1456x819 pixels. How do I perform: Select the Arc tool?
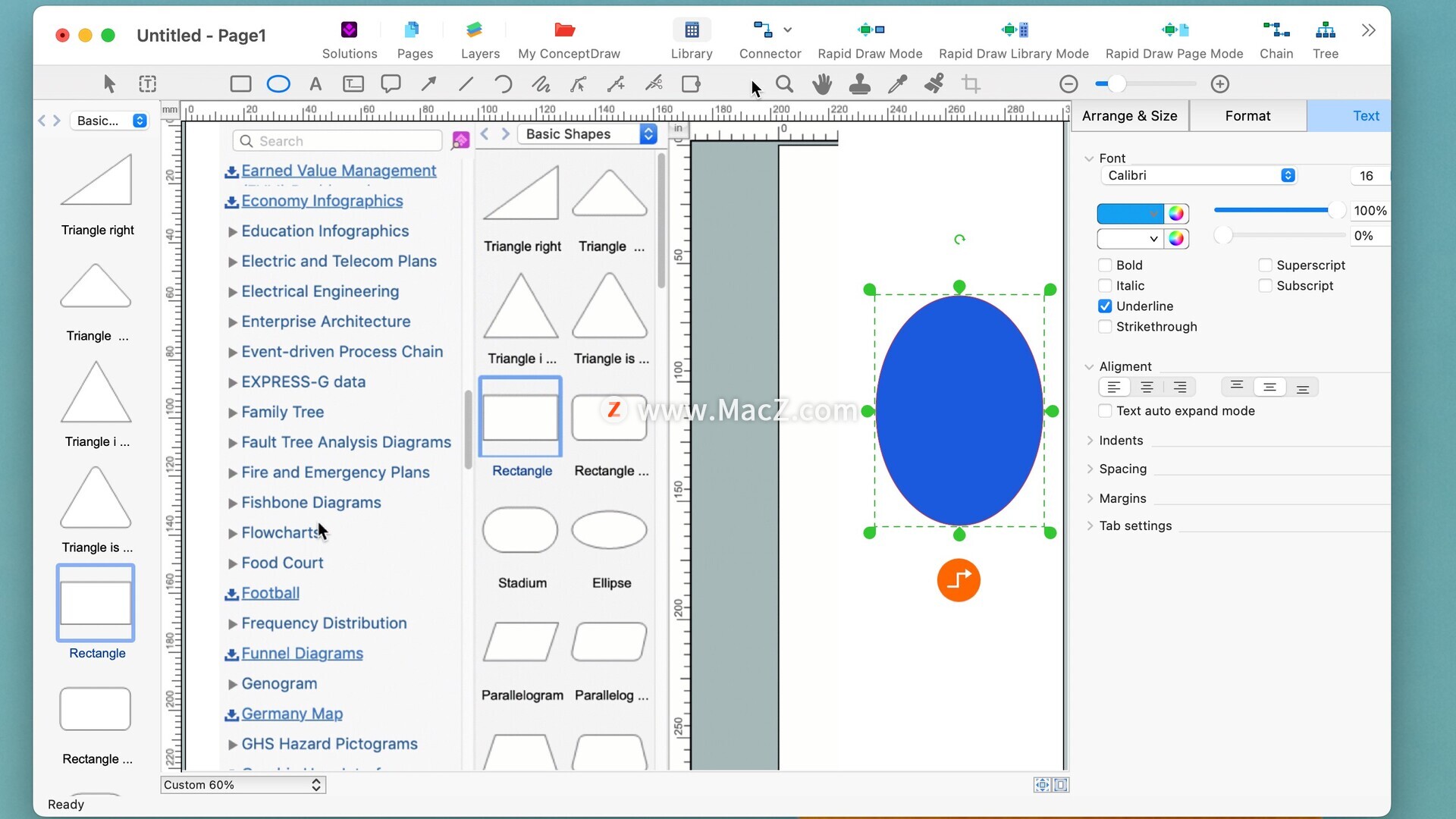[x=503, y=83]
